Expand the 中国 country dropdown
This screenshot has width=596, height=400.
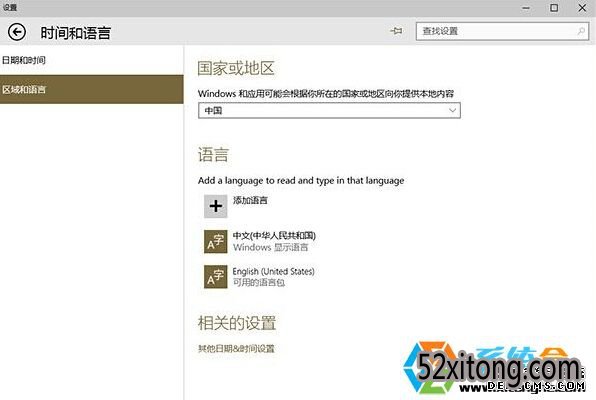tap(329, 110)
